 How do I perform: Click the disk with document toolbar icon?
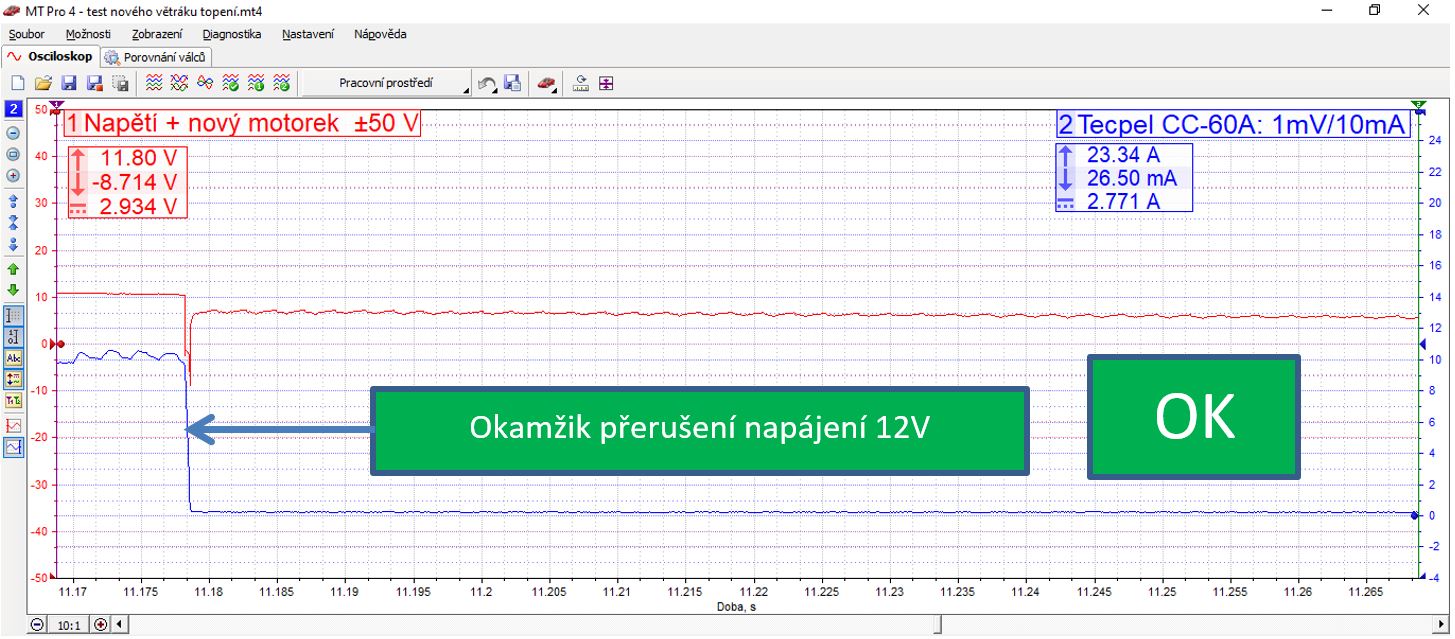512,84
